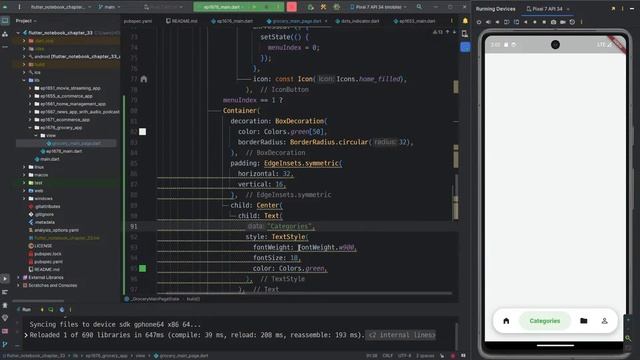Open the Device Manager icon on the right strip
This screenshot has width=640, height=360.
[465, 34]
